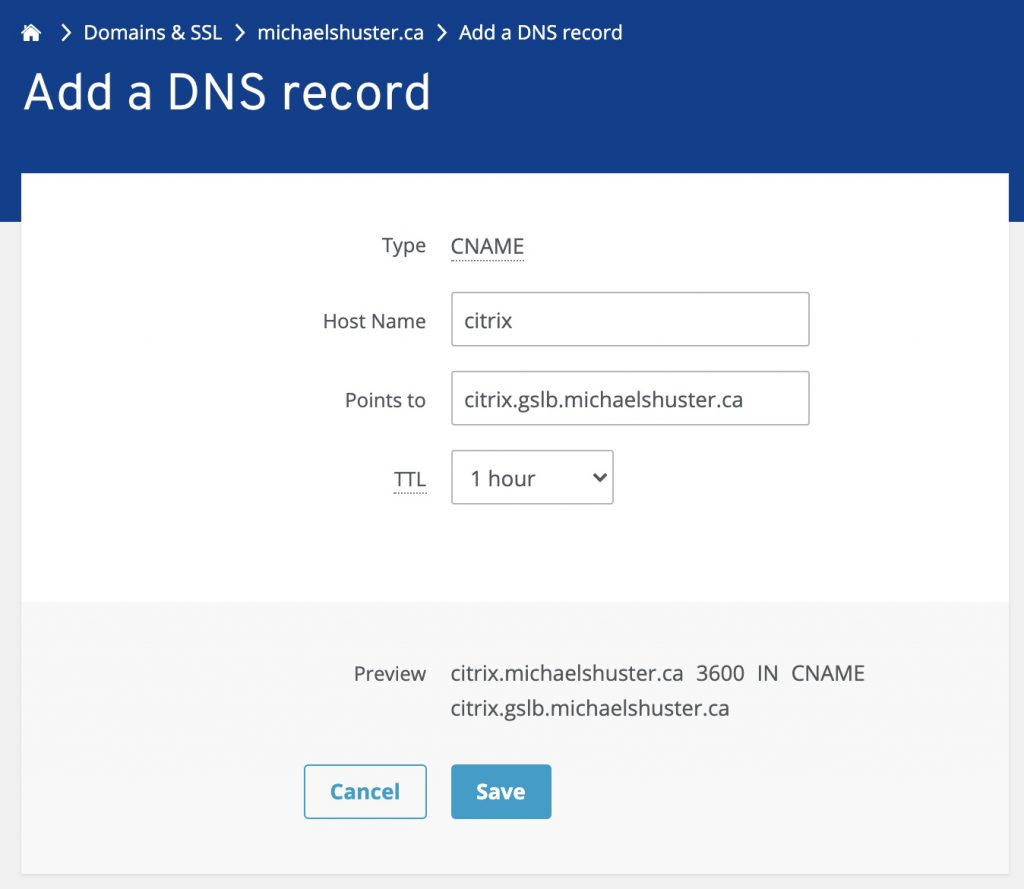The image size is (1024, 889).
Task: Click the Host Name field label
Action: pyautogui.click(x=374, y=321)
